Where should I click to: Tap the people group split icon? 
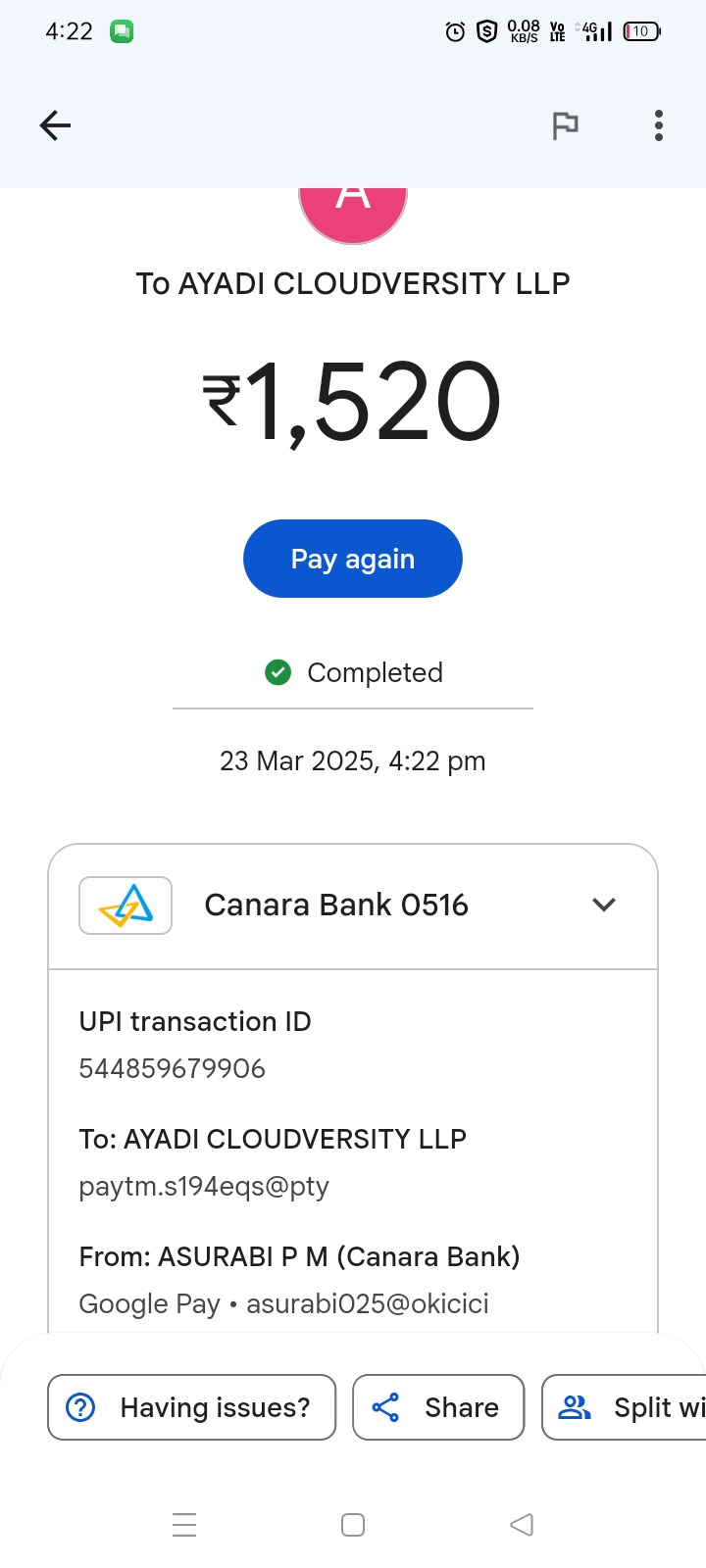coord(575,1407)
